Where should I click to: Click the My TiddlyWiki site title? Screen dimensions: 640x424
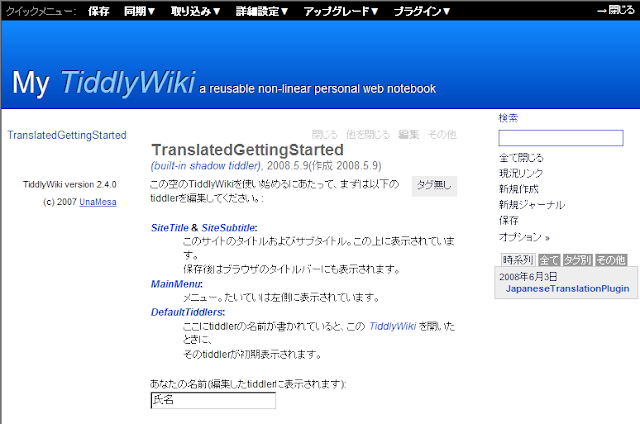tap(104, 82)
